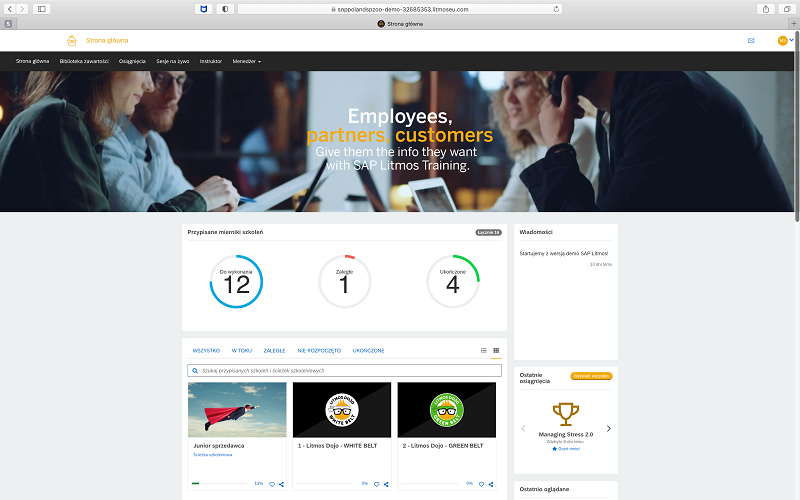Click GREEN BELT progress bar

430,483
